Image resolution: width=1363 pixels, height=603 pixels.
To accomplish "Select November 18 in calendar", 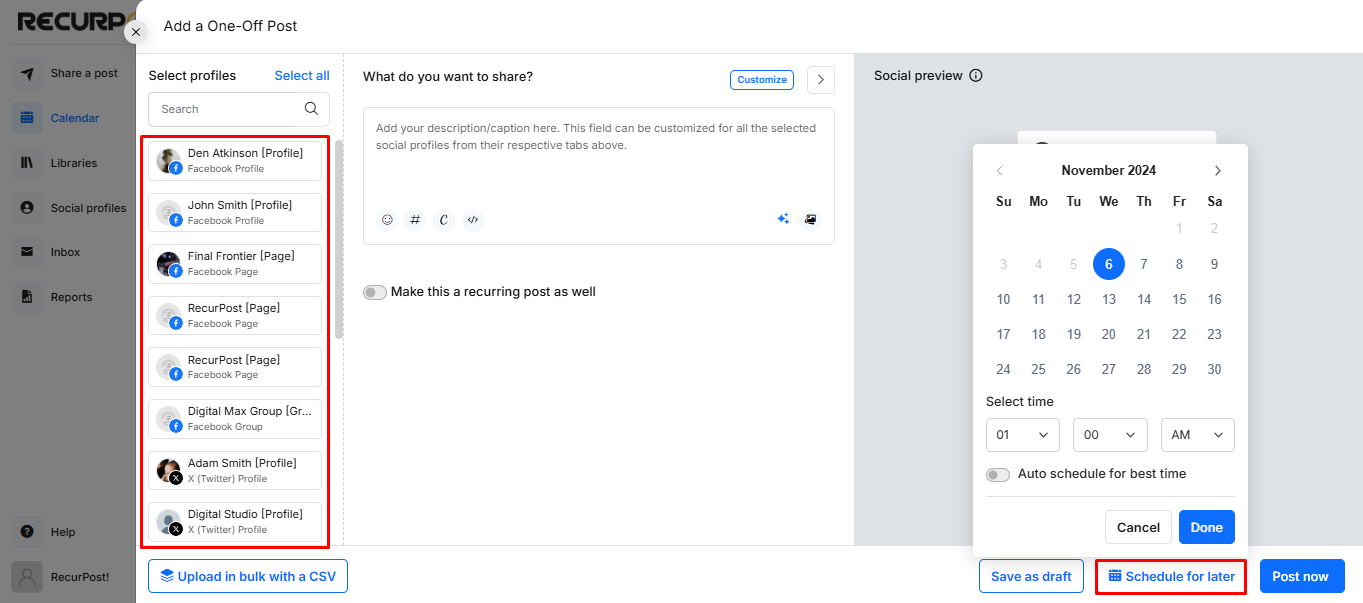I will [1039, 334].
